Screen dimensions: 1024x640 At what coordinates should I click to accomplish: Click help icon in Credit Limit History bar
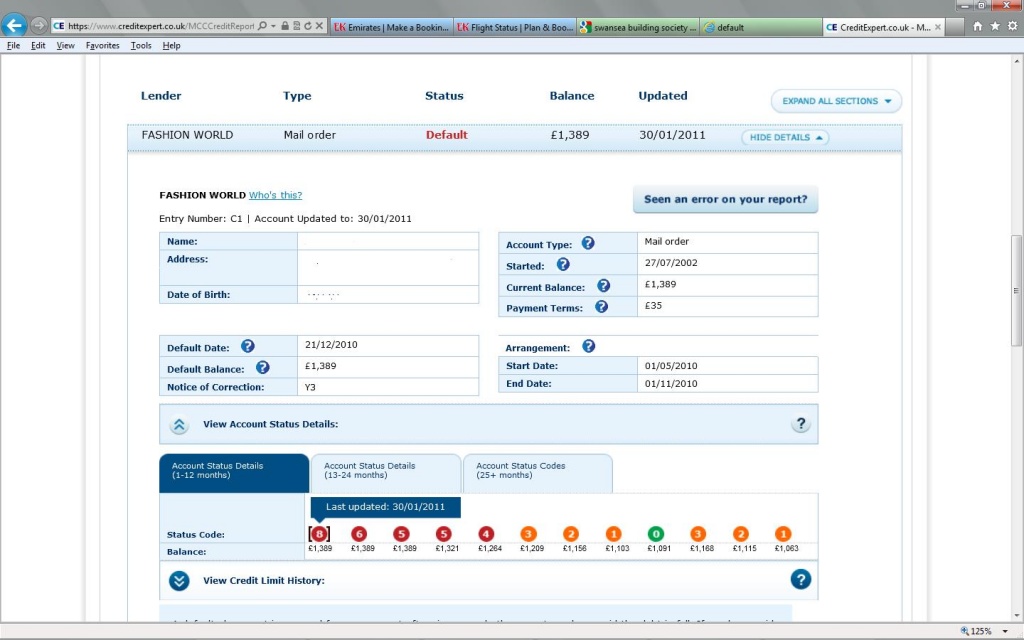tap(800, 579)
